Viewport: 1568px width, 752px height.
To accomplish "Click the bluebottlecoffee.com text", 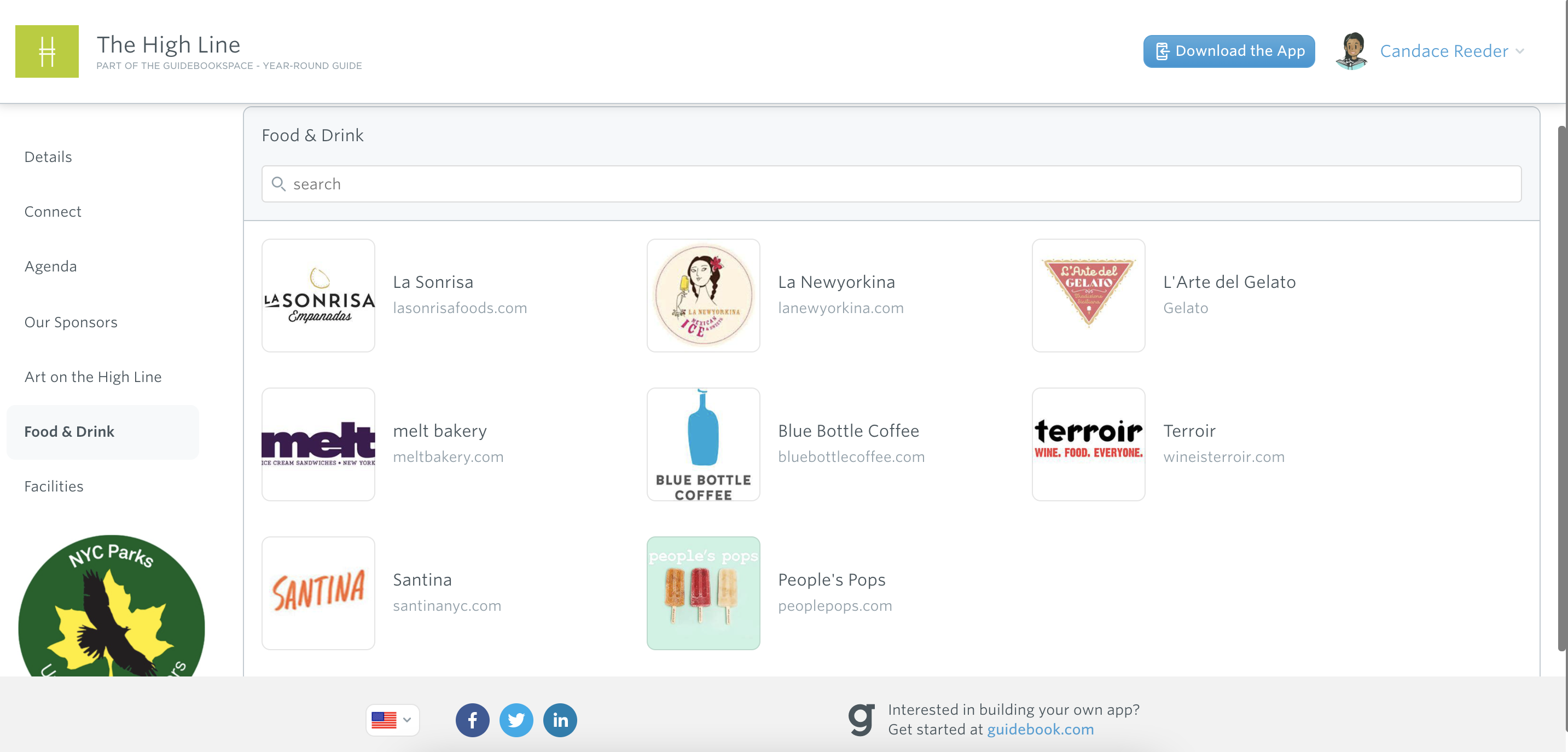I will pos(851,458).
